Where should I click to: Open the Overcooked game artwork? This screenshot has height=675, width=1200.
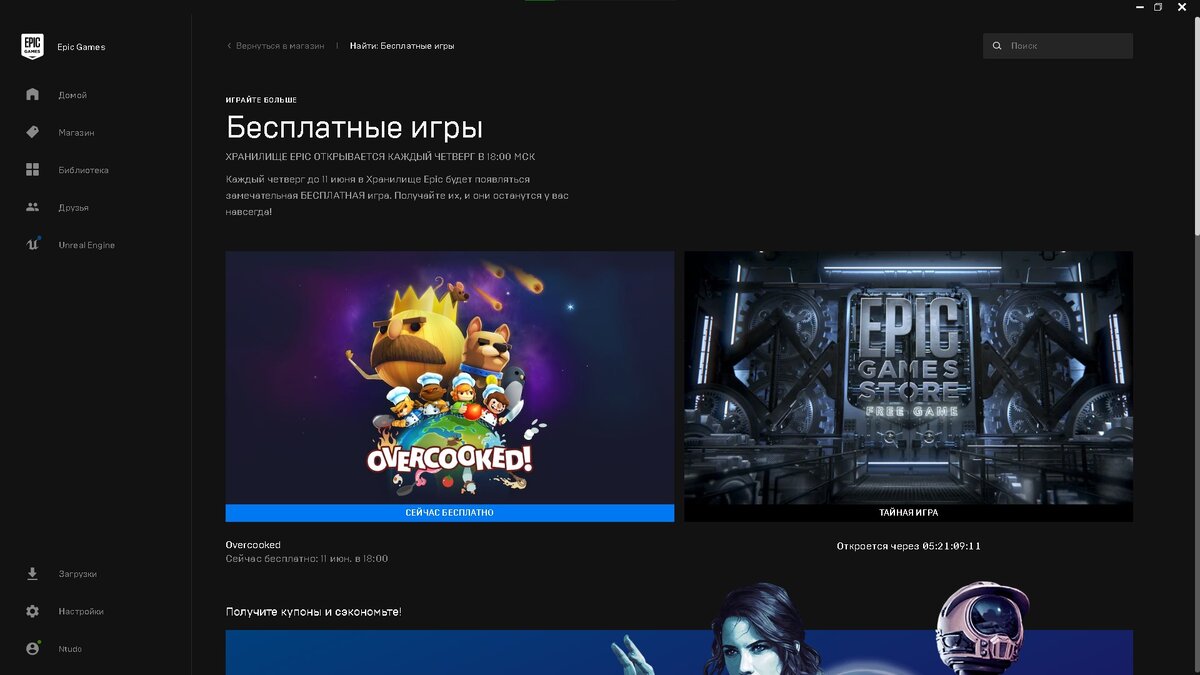point(450,377)
